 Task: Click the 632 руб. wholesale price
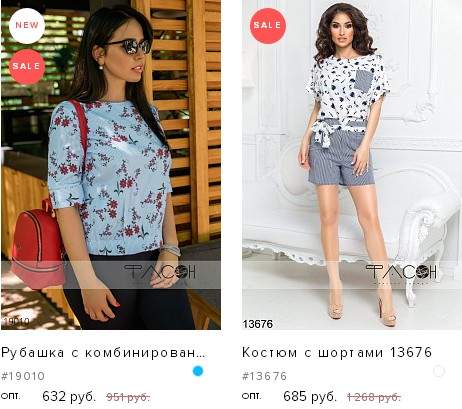click(x=69, y=396)
